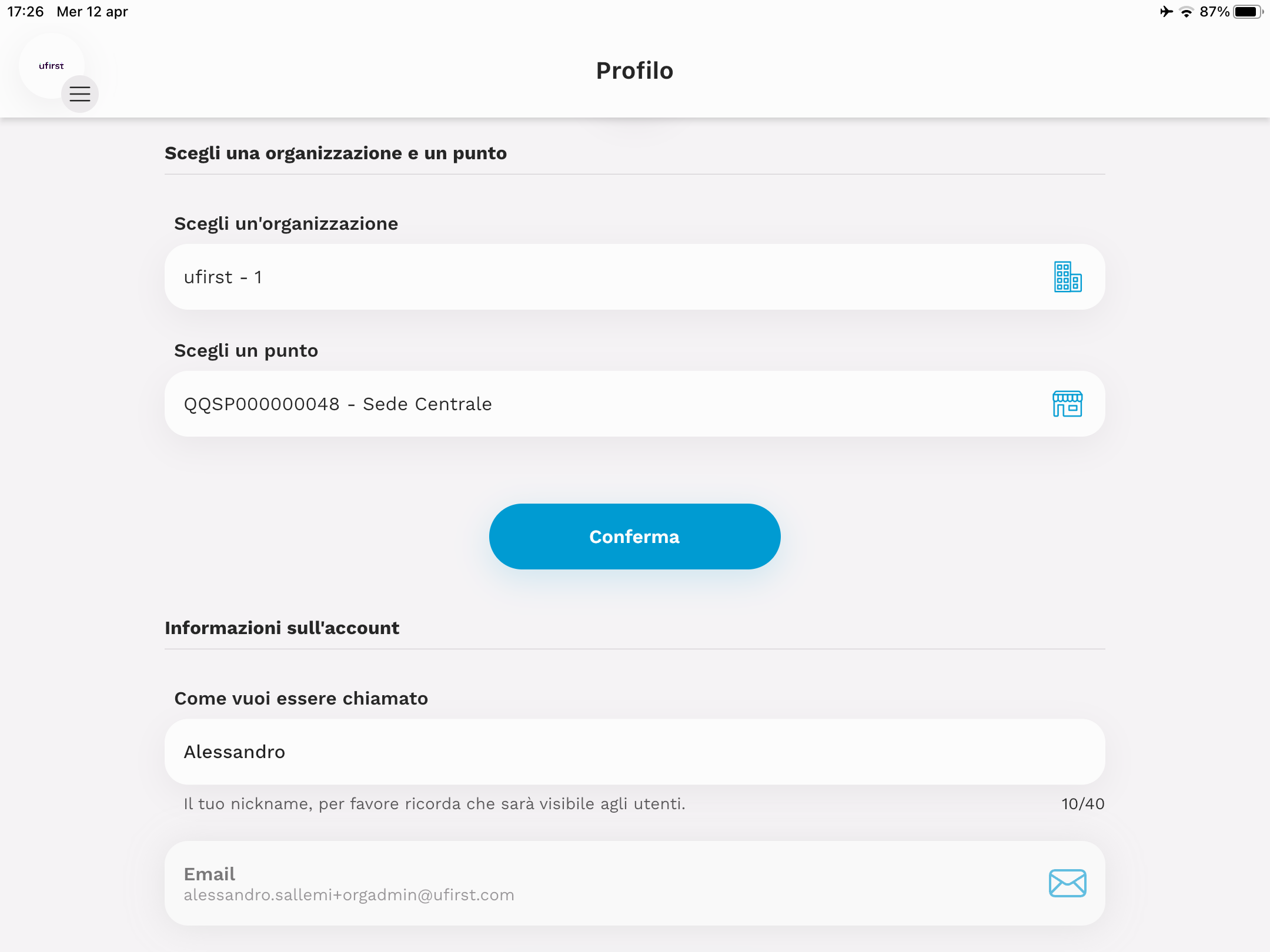Tap the ufirst logo circle
This screenshot has height=952, width=1270.
tap(51, 65)
